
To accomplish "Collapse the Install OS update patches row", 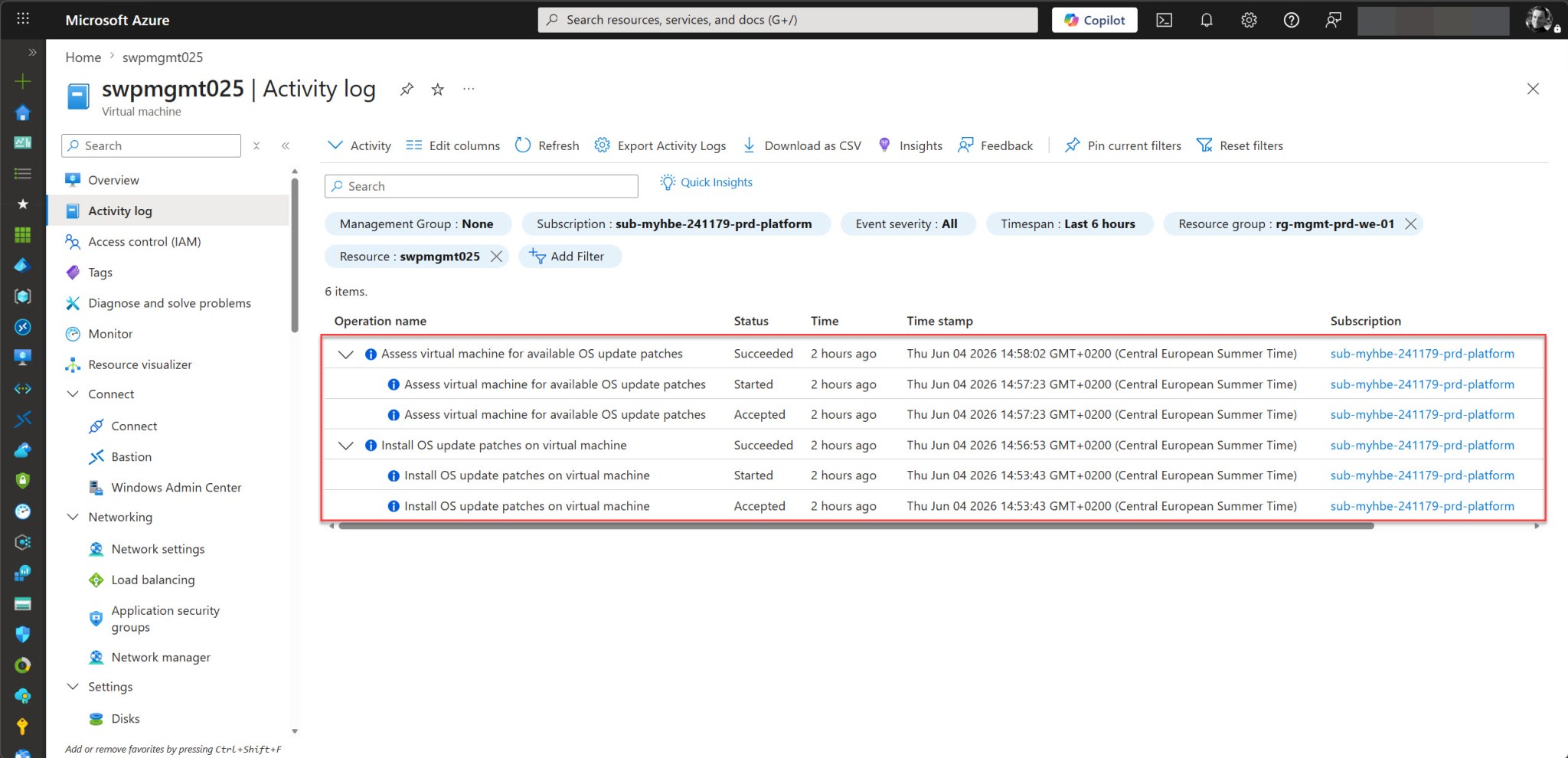I will pos(346,446).
